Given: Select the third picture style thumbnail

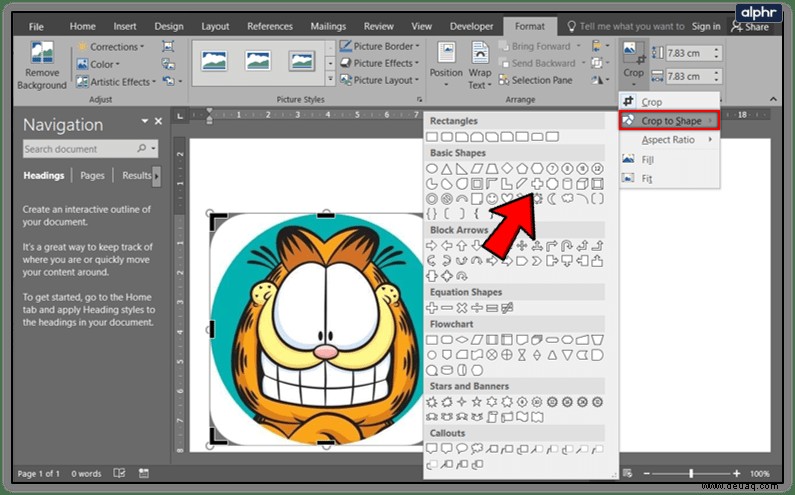Looking at the screenshot, I should [x=302, y=61].
